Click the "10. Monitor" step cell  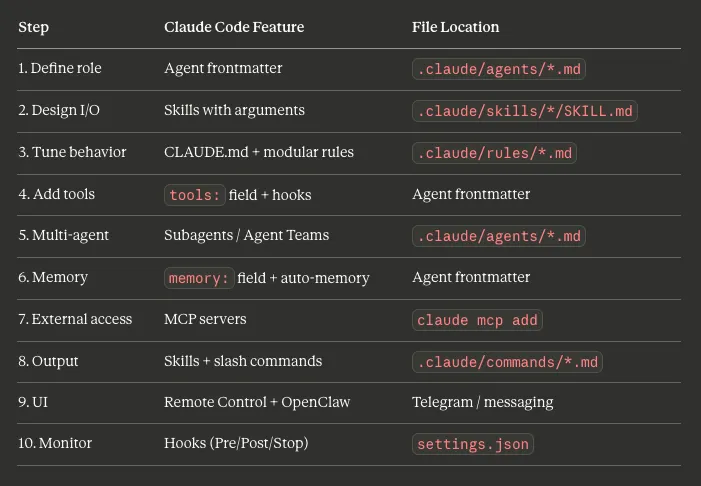click(x=56, y=444)
